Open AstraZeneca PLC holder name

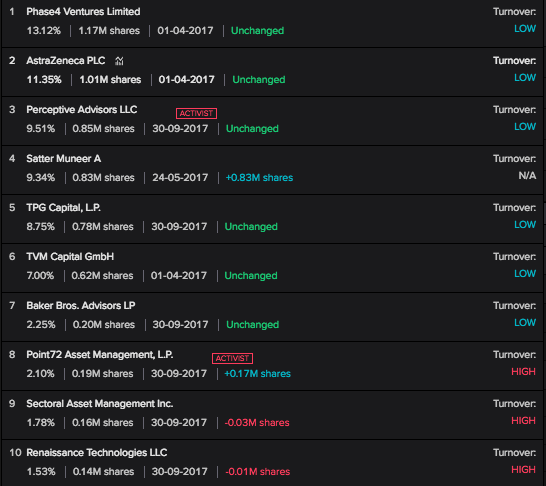point(66,61)
